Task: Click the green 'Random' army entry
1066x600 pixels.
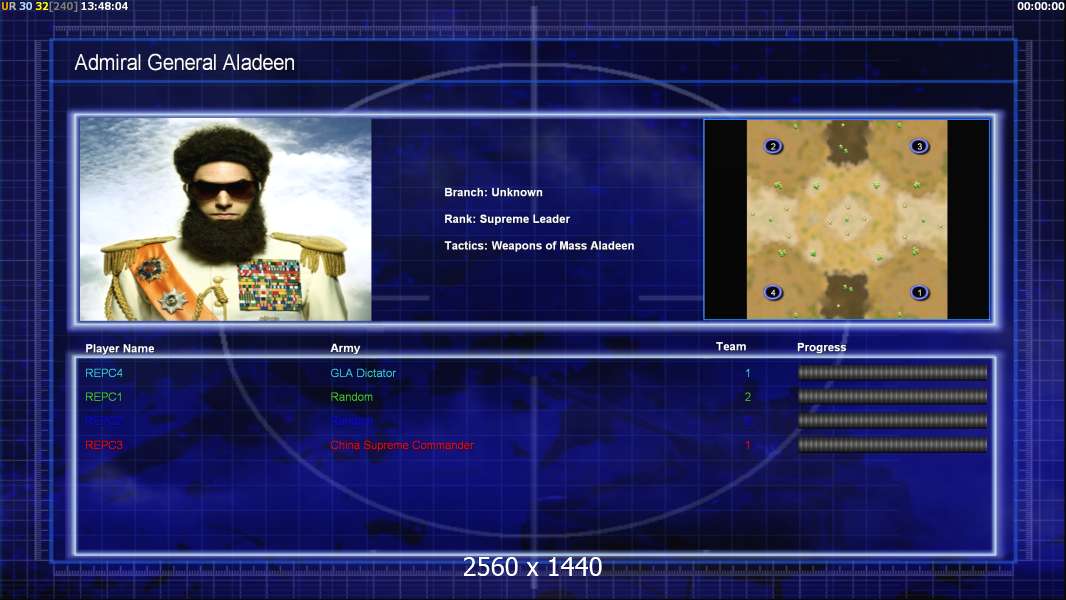Action: (x=351, y=397)
